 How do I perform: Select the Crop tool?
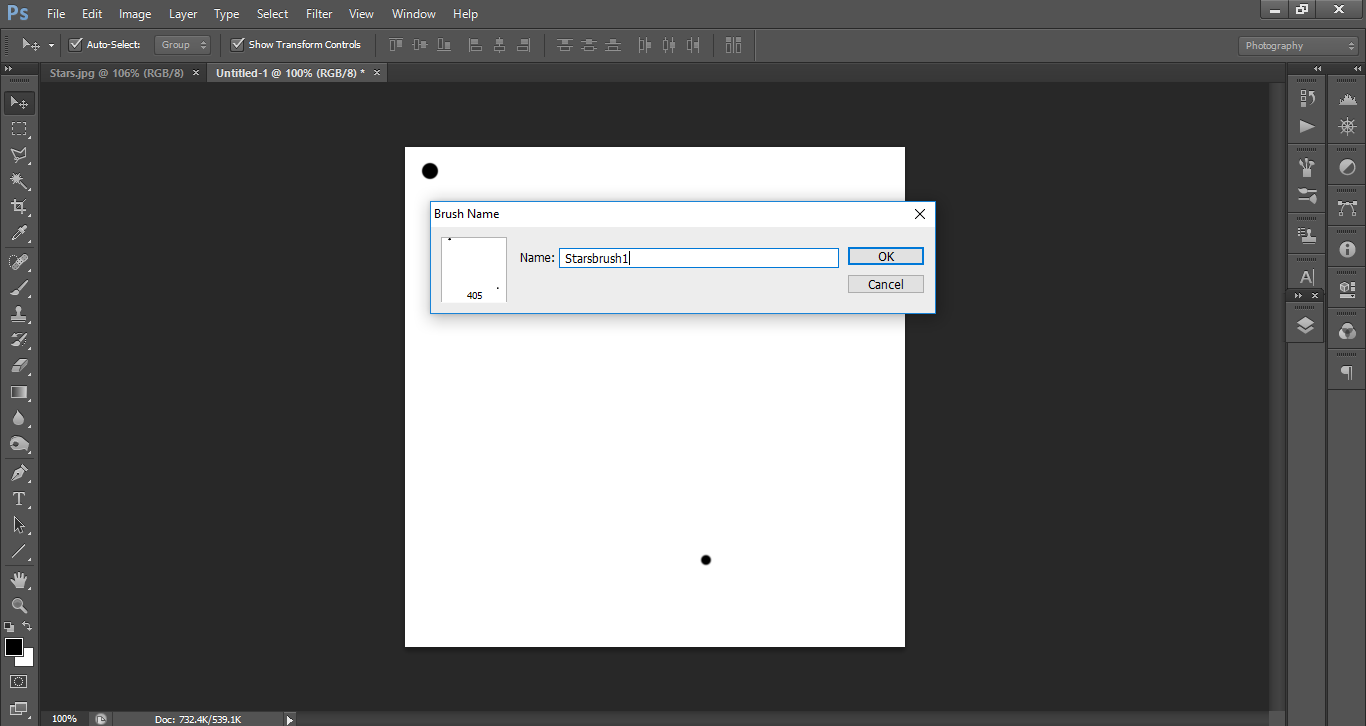(19, 207)
